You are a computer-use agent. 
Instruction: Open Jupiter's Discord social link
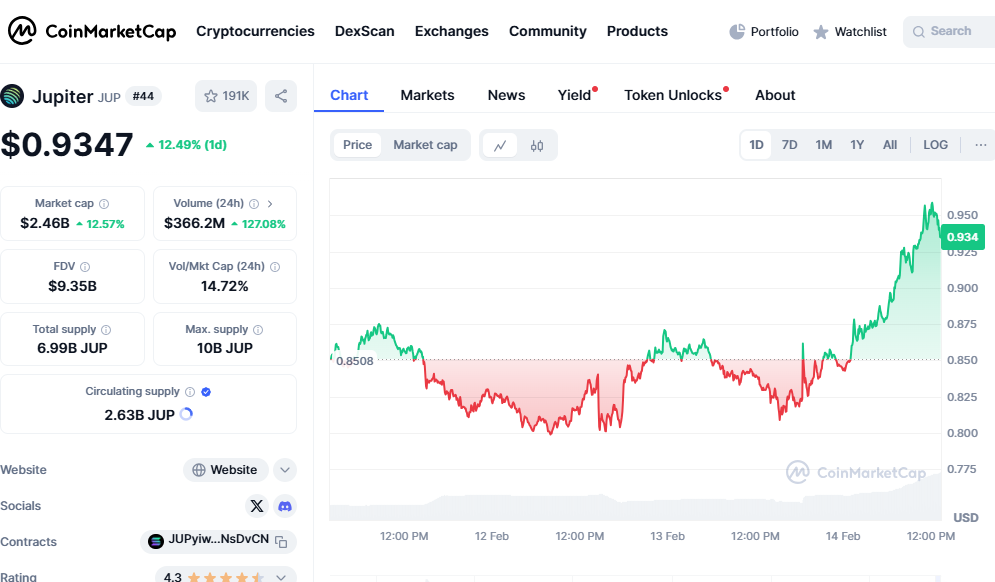pos(285,506)
